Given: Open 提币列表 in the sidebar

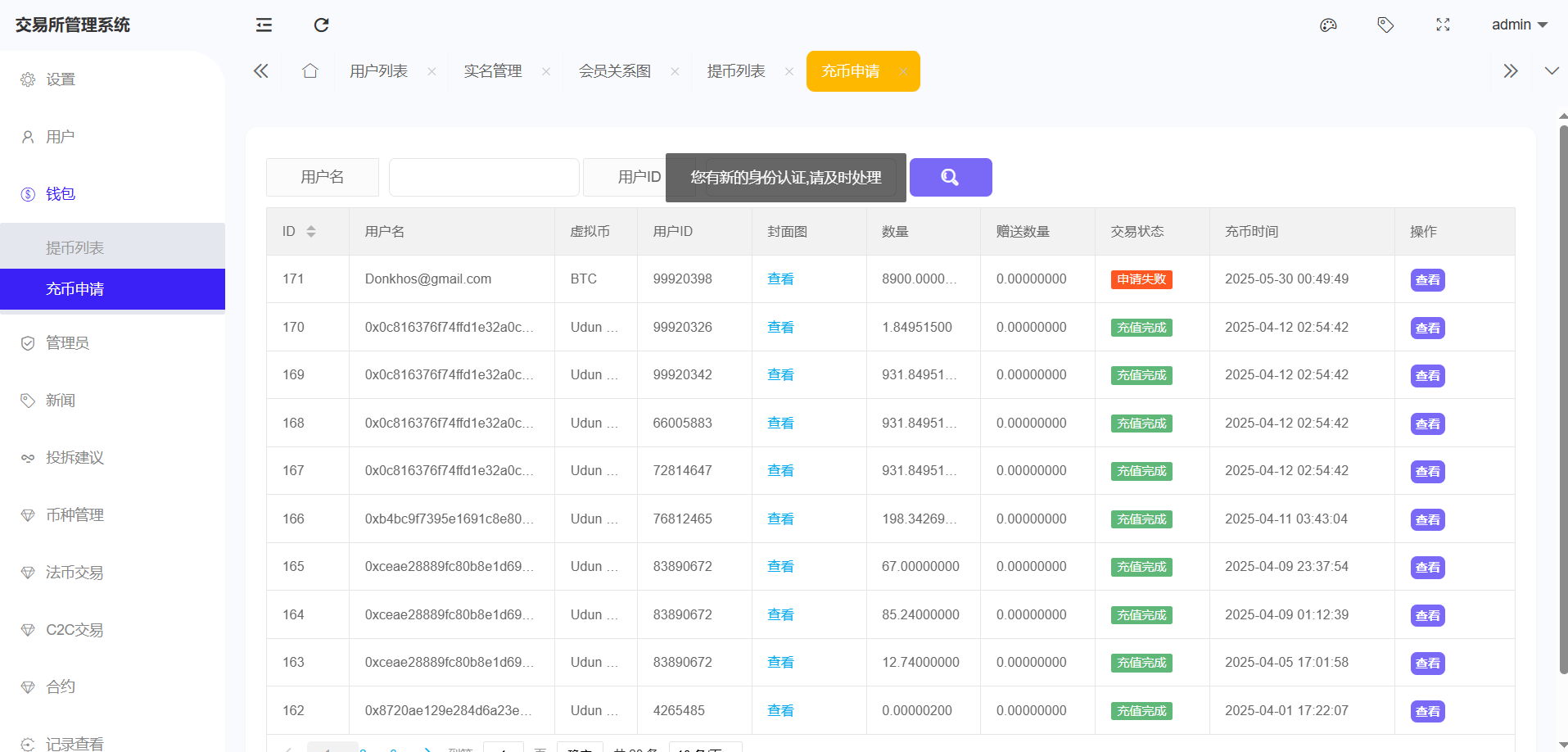Looking at the screenshot, I should pos(75,247).
